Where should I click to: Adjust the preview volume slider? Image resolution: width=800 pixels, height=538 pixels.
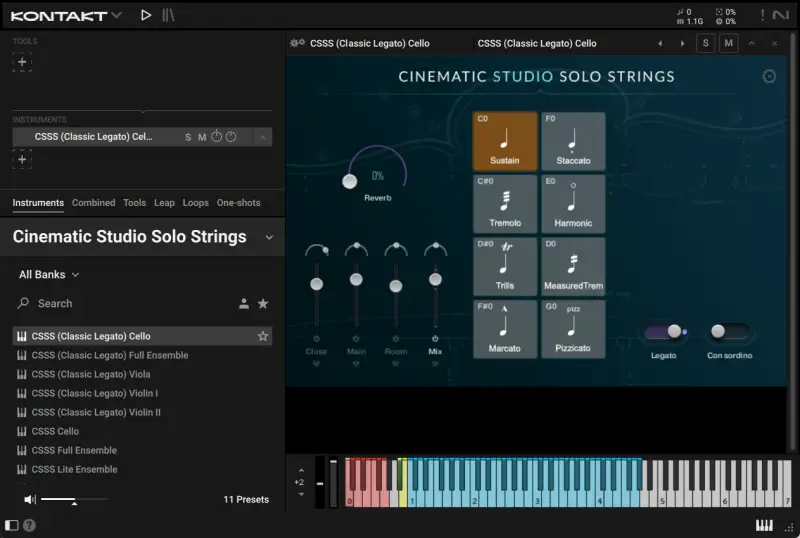74,499
